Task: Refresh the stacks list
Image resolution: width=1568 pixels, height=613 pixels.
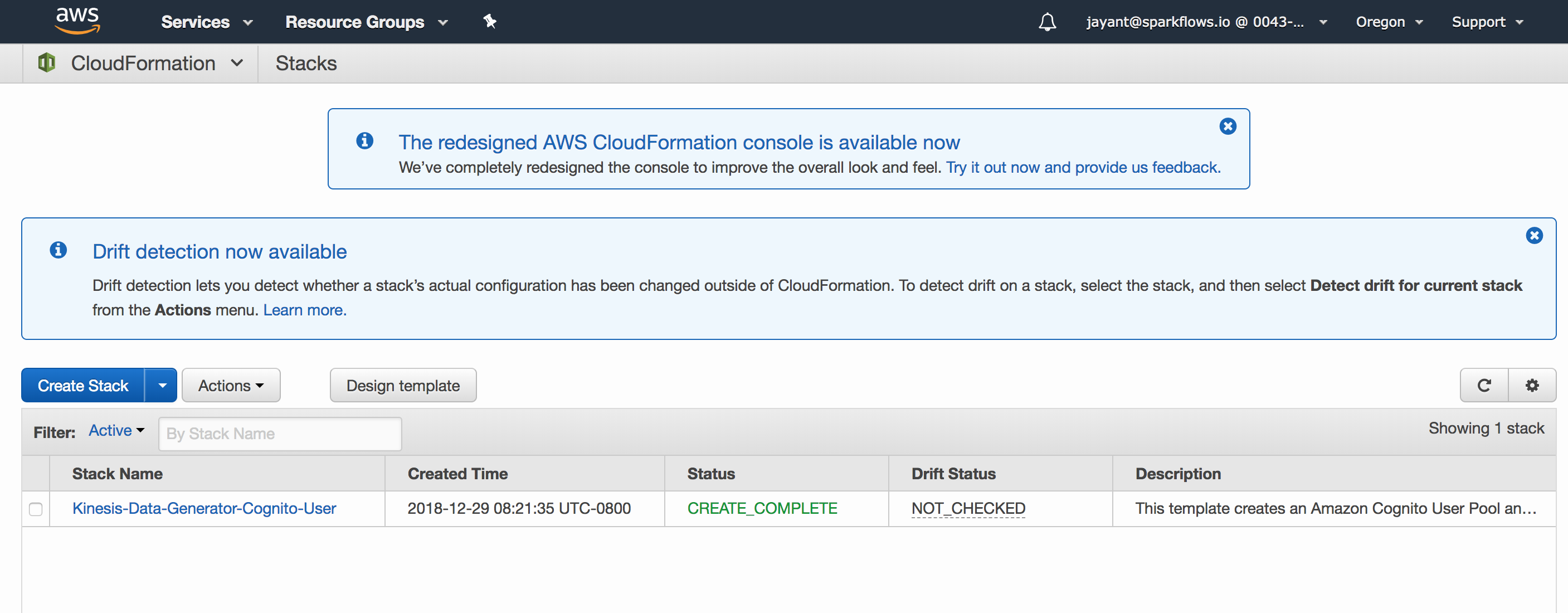Action: coord(1484,385)
